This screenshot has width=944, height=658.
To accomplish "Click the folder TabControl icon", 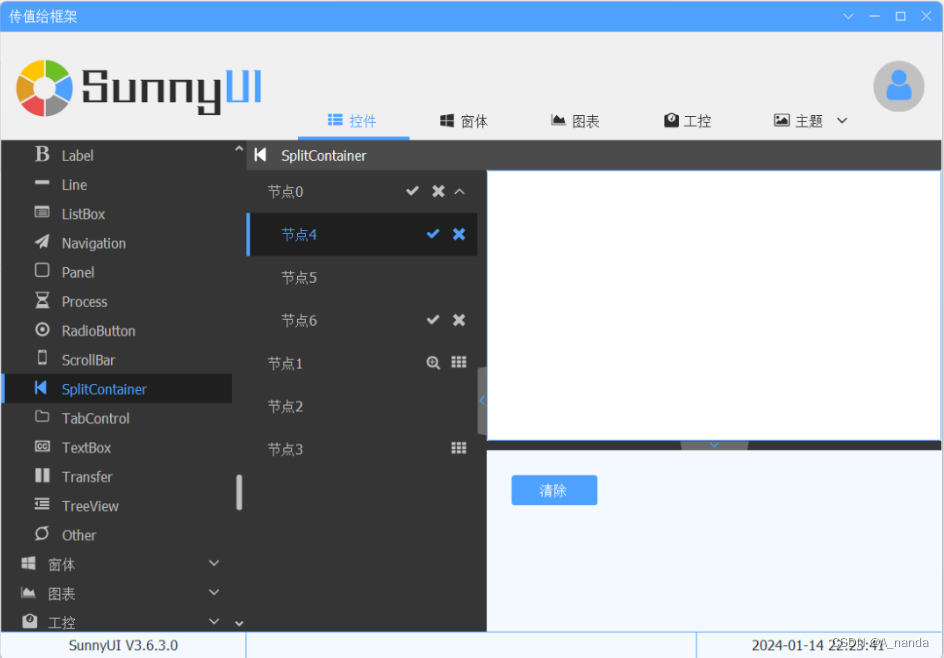I will [42, 417].
